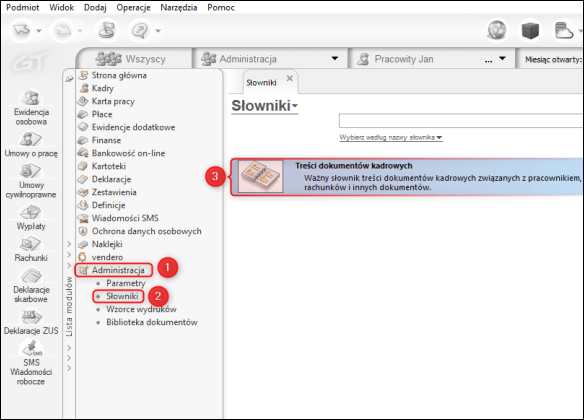Open Umowy cywilnoprawne shortcut
The image size is (584, 420).
click(31, 181)
